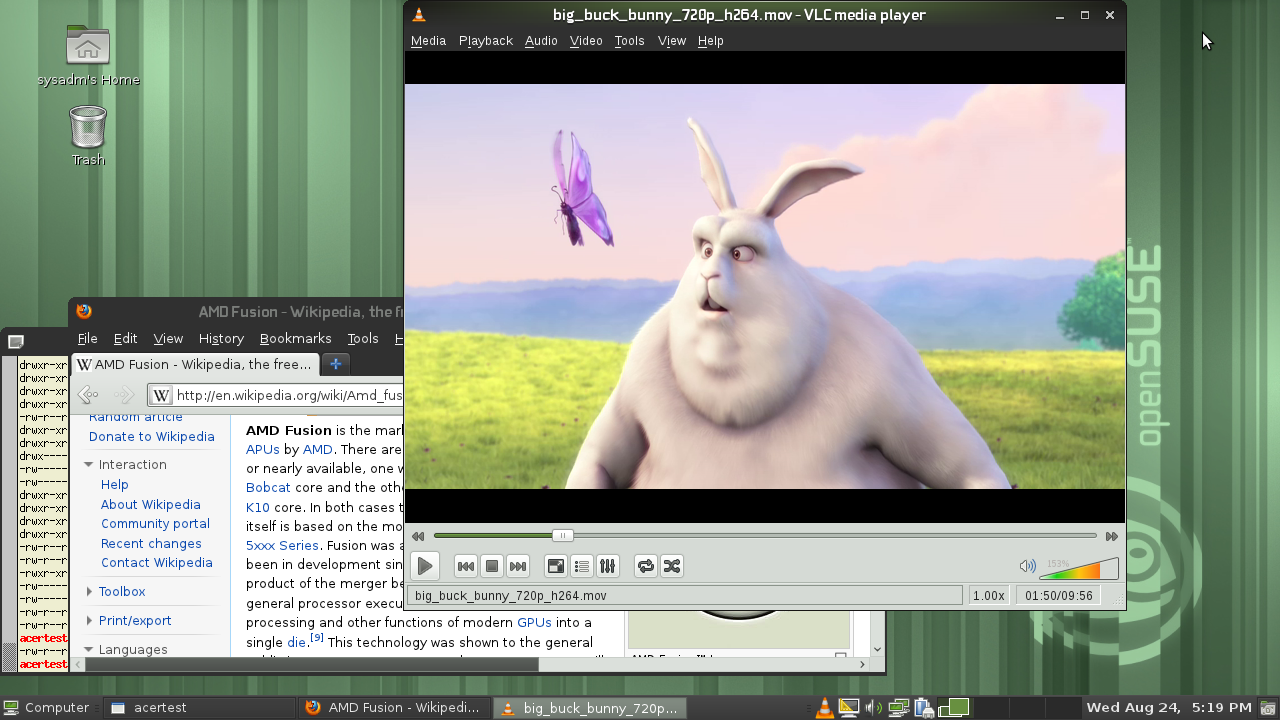Click the VLC cone icon in the system tray
Screen dimensions: 1280x720
823,707
